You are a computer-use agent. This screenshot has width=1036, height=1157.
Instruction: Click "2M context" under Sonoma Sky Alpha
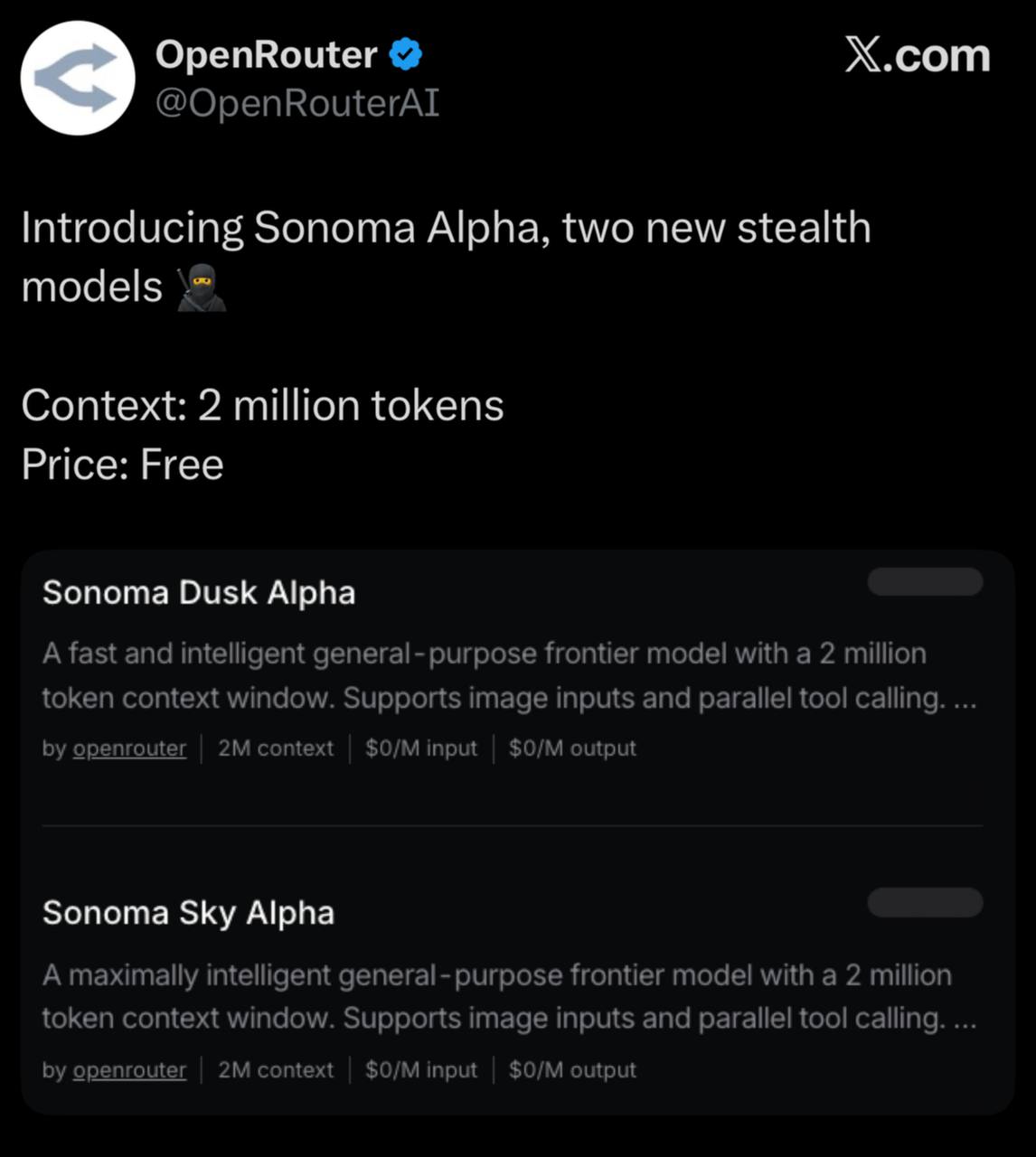(276, 1070)
